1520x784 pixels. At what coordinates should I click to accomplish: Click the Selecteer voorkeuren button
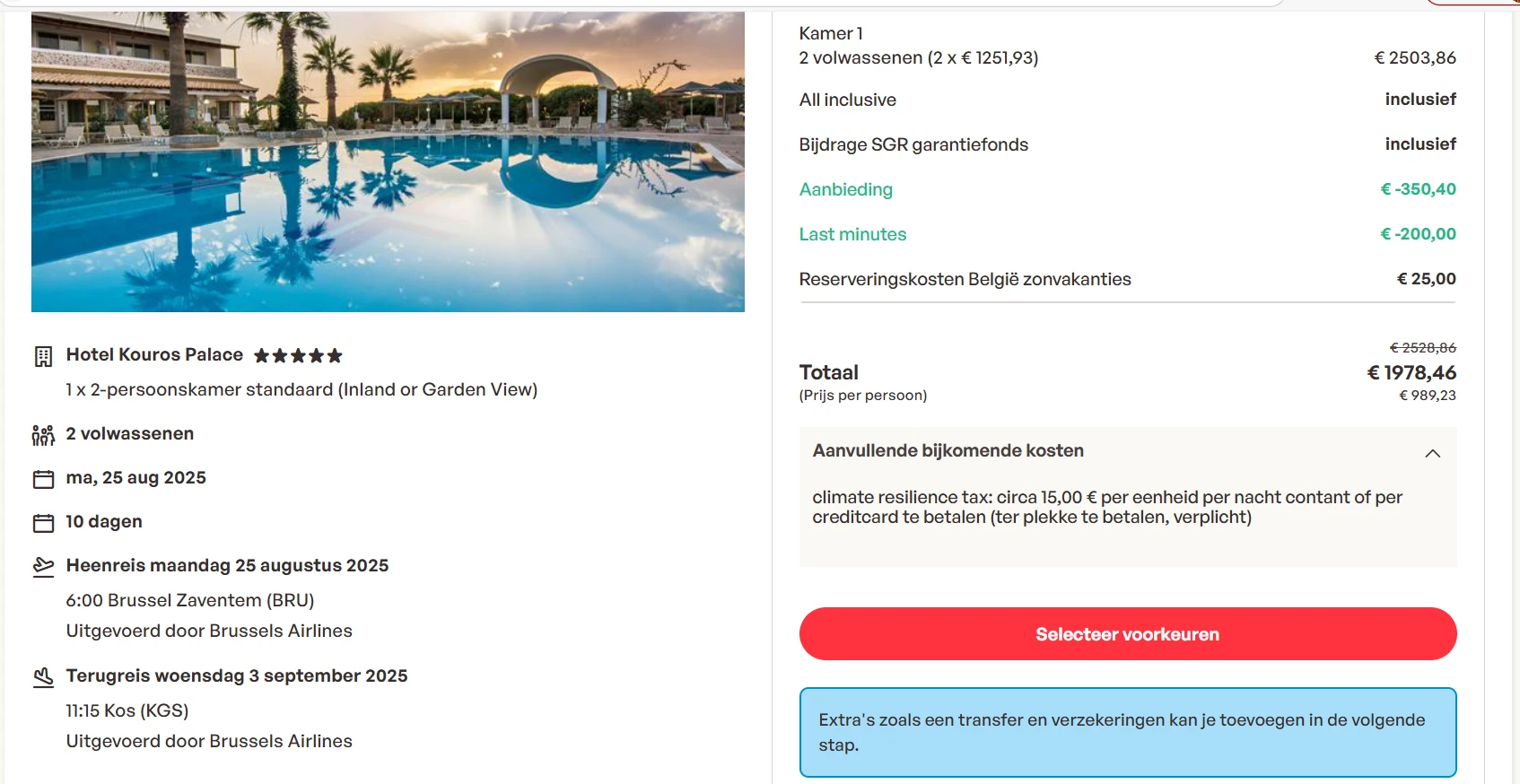coord(1127,634)
